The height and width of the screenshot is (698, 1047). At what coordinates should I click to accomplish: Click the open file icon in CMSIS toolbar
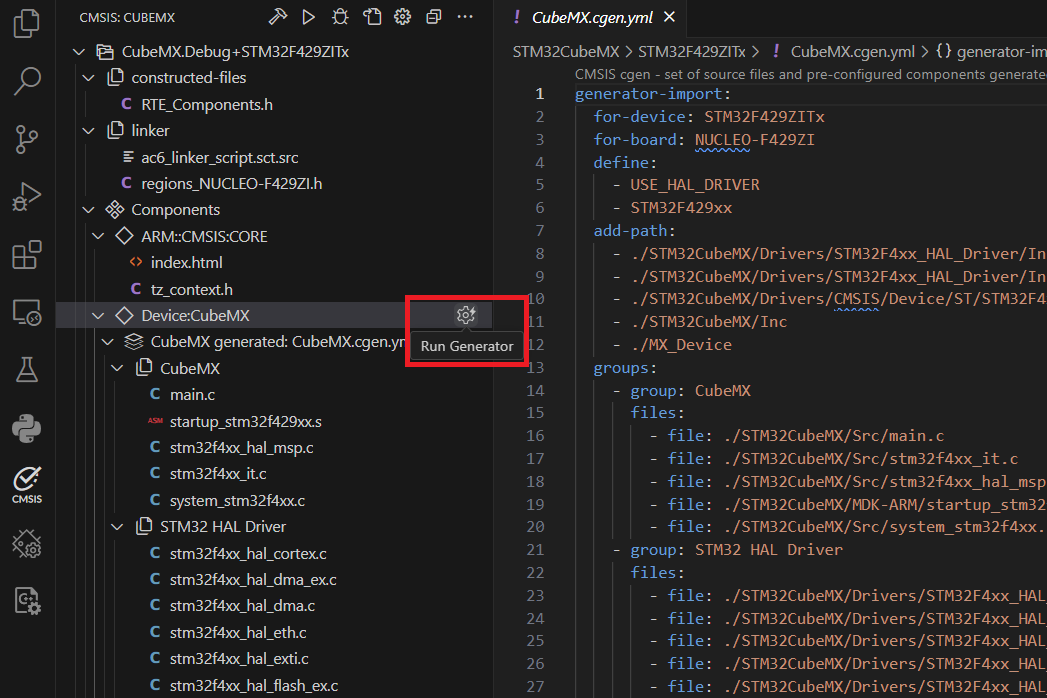[x=372, y=17]
